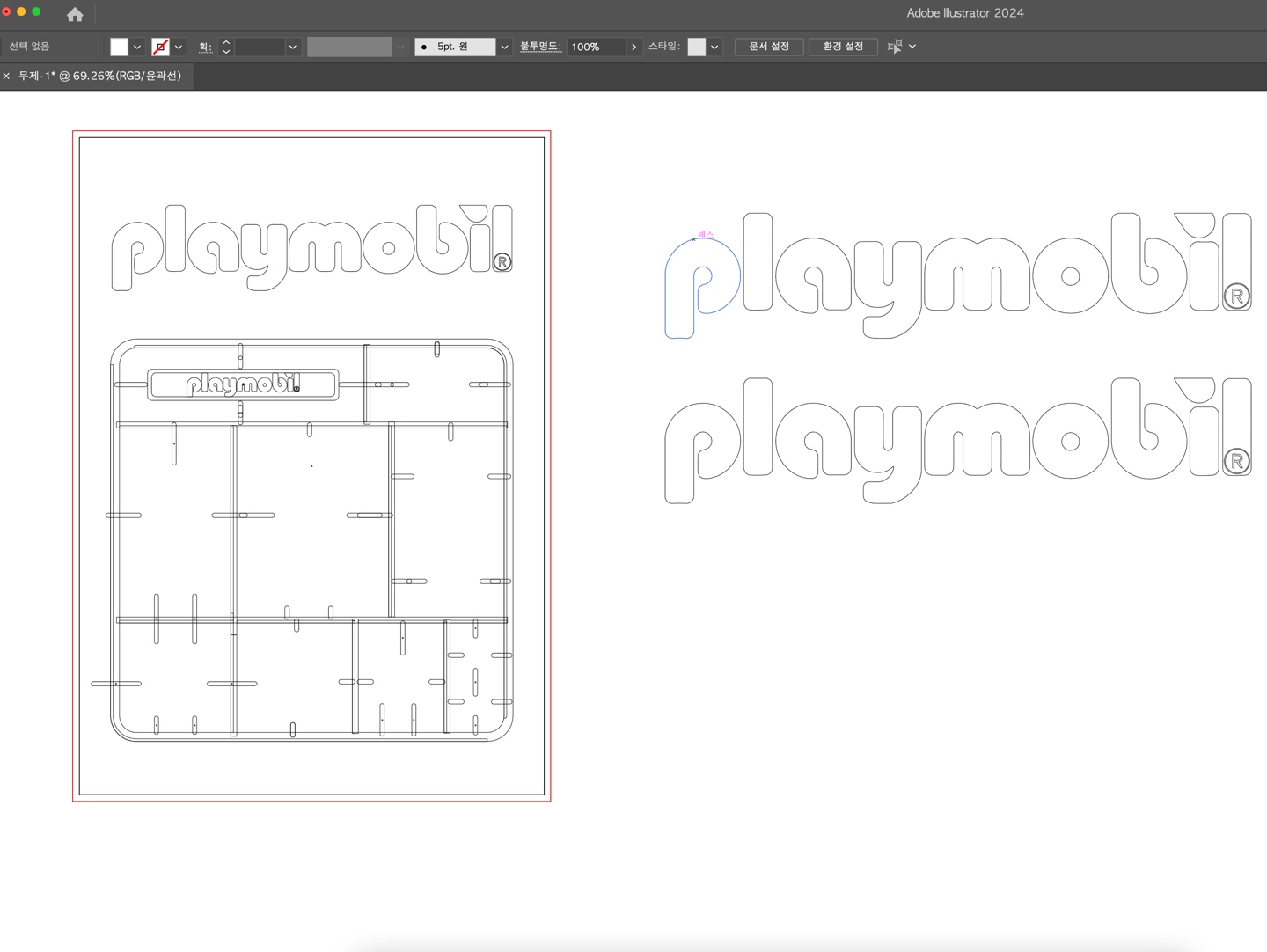
Task: Expand the arrow beside the alignment icon
Action: pos(912,47)
